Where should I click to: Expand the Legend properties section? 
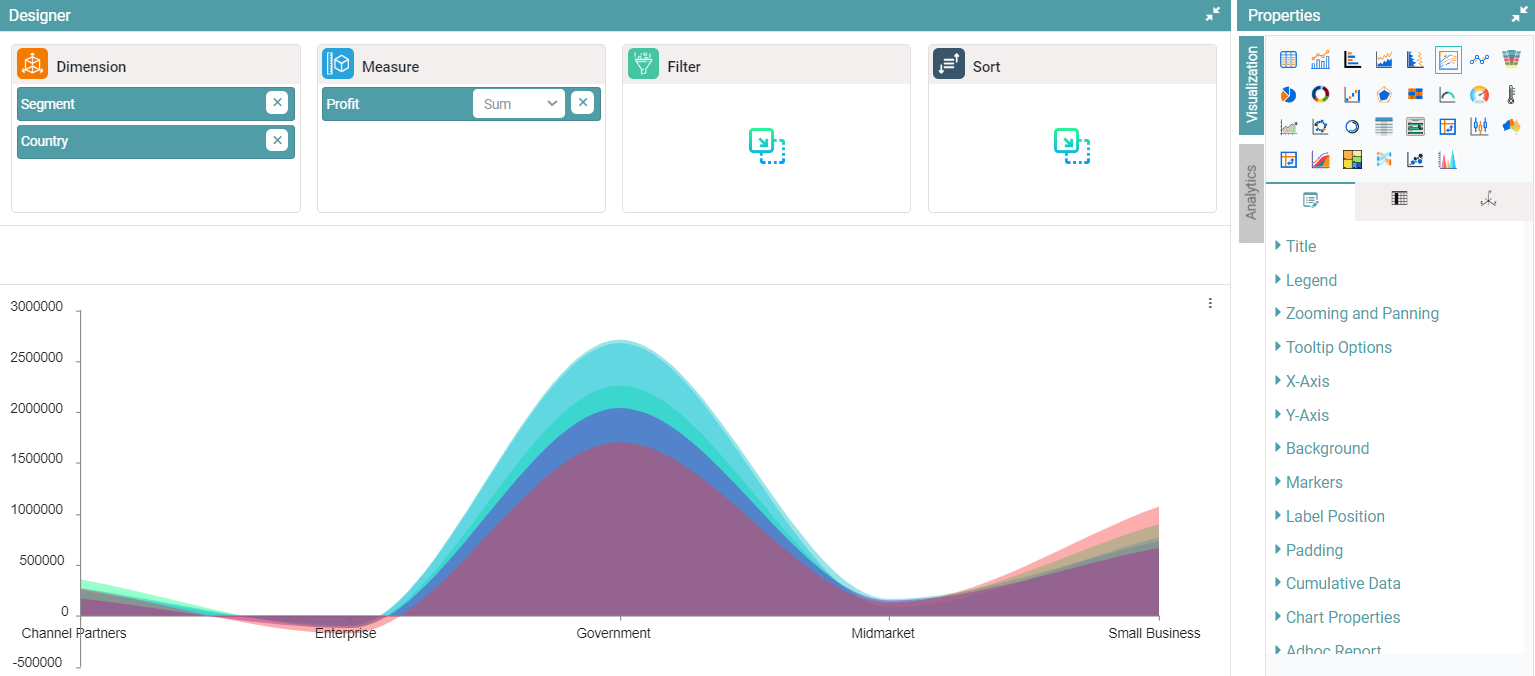[1311, 280]
